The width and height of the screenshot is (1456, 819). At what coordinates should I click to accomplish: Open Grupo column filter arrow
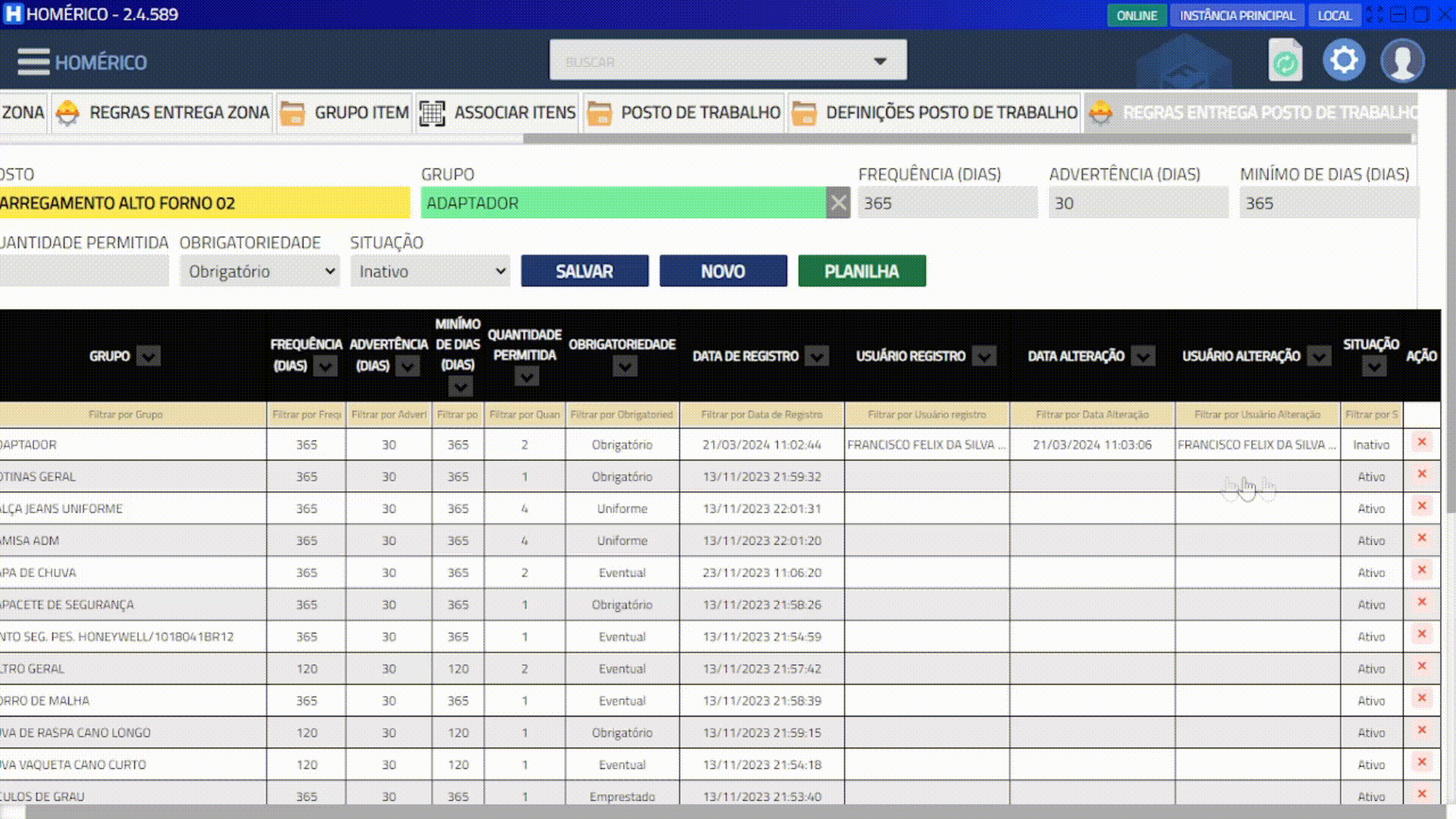tap(149, 356)
